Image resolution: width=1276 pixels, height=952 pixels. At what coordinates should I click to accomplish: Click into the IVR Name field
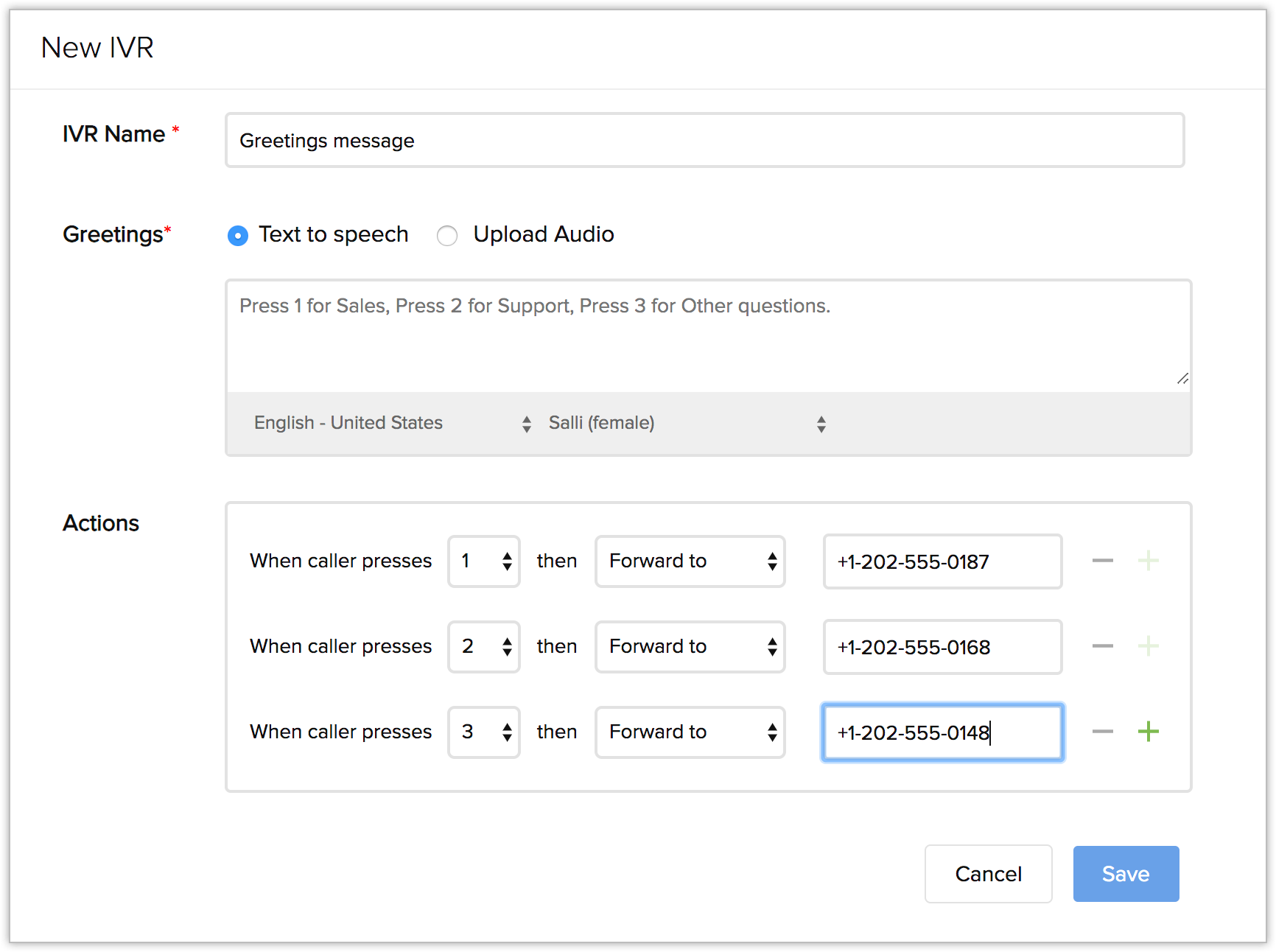[x=704, y=141]
